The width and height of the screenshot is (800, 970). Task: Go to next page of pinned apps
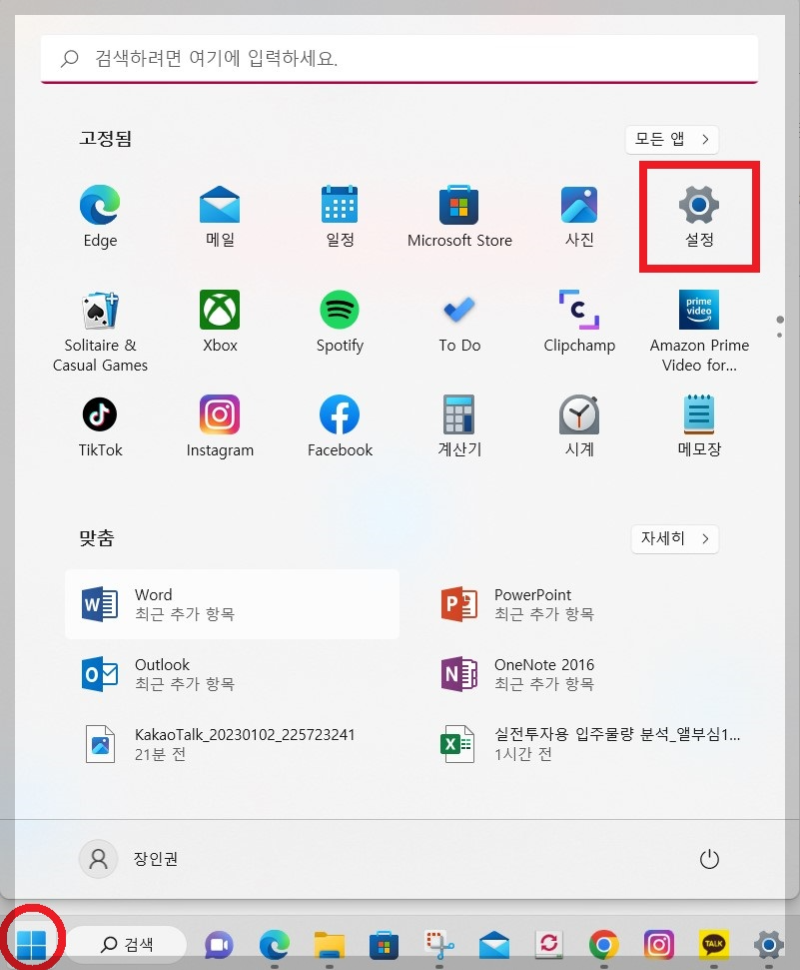click(x=780, y=335)
